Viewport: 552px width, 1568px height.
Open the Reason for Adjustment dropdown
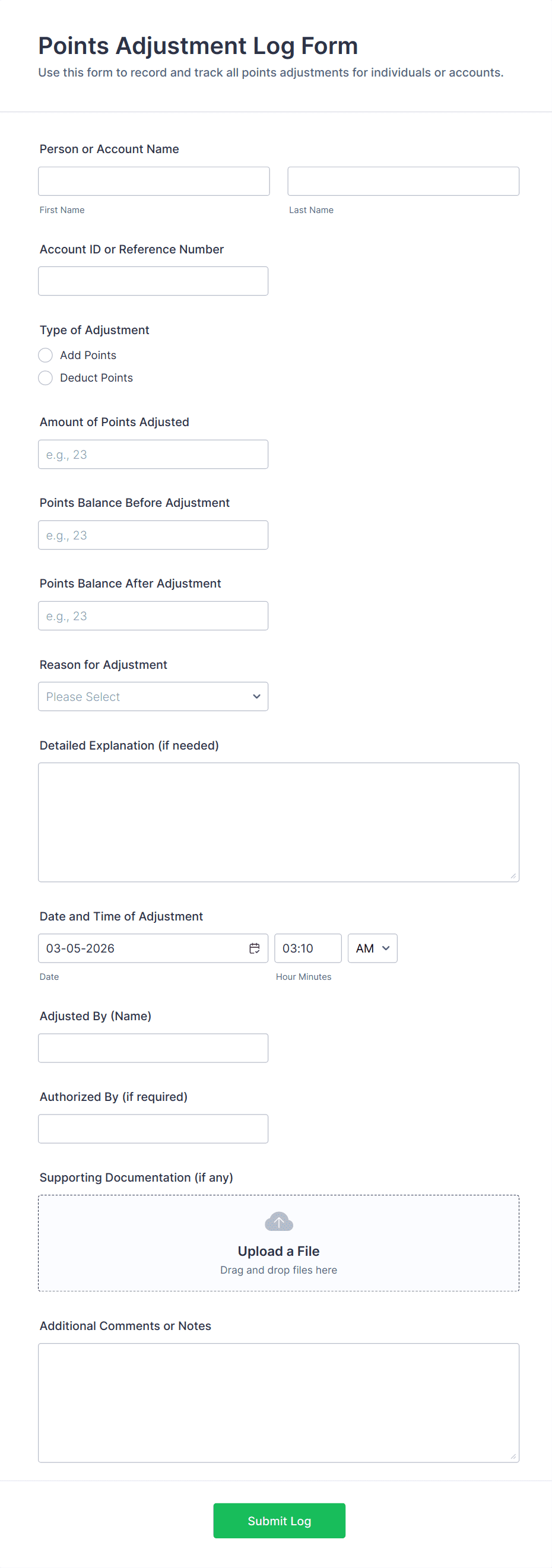(153, 696)
